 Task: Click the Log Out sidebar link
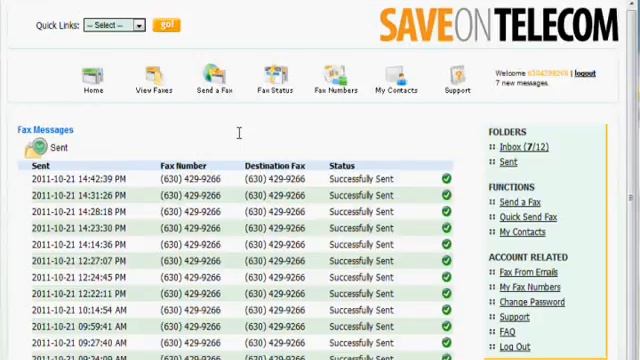[515, 347]
